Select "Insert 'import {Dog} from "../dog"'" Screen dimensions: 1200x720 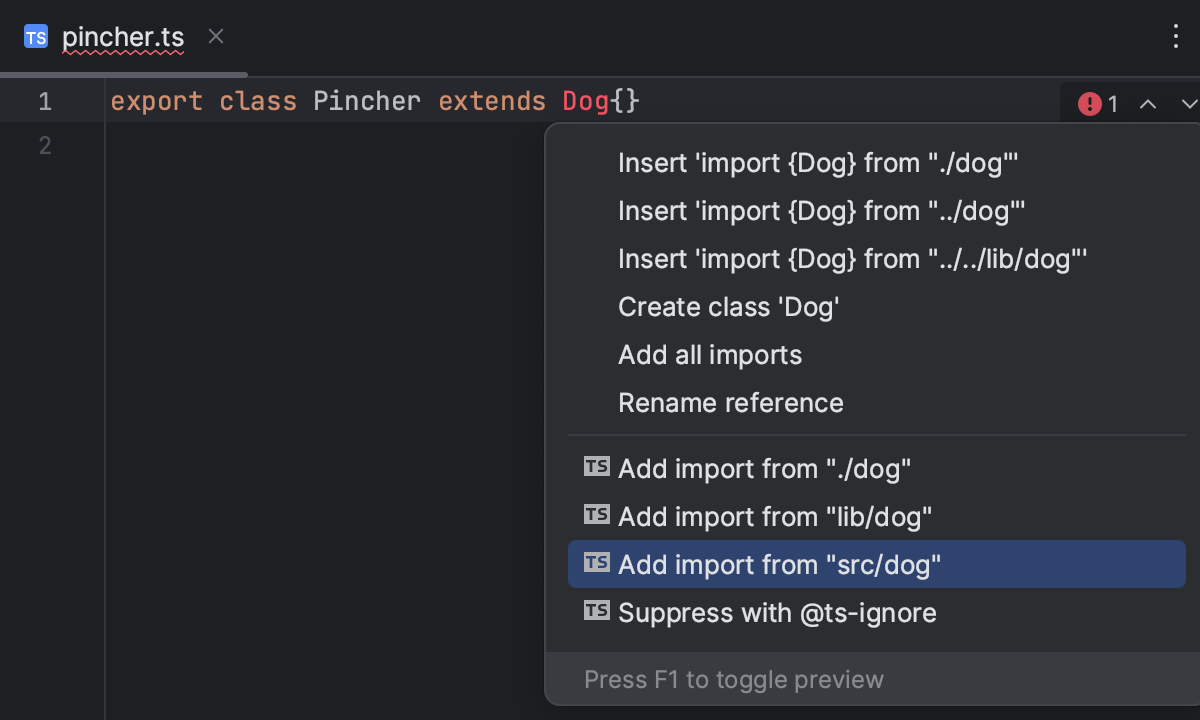[821, 211]
